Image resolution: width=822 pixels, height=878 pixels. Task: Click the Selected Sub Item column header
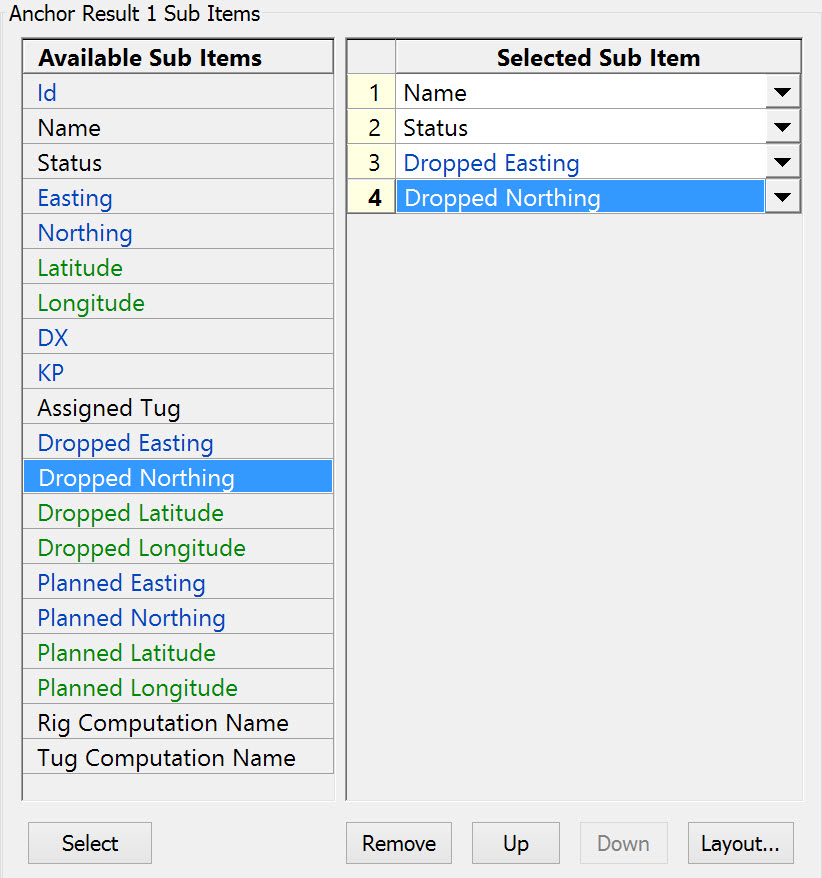click(x=598, y=58)
